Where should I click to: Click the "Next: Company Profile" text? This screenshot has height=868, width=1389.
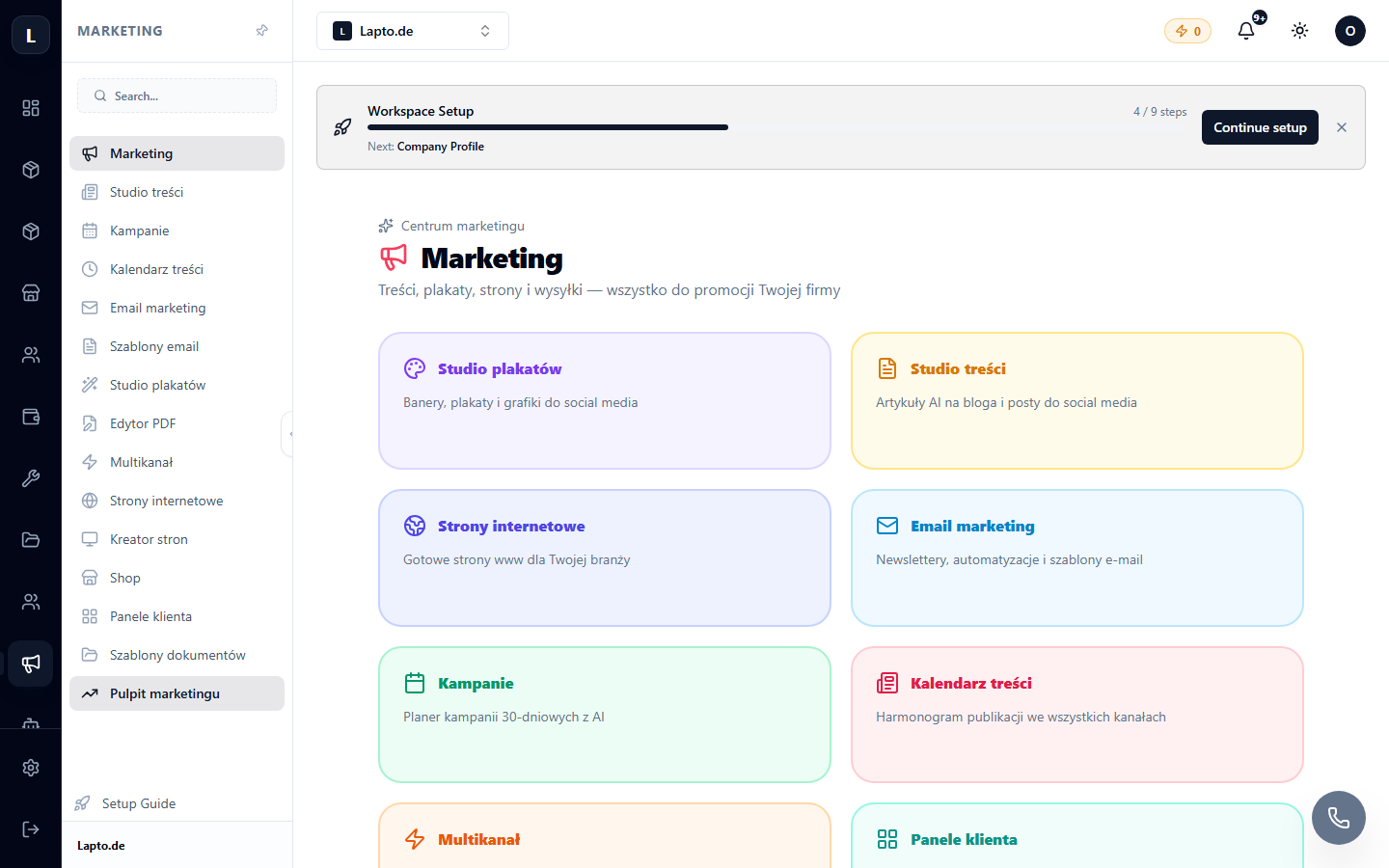tap(425, 147)
